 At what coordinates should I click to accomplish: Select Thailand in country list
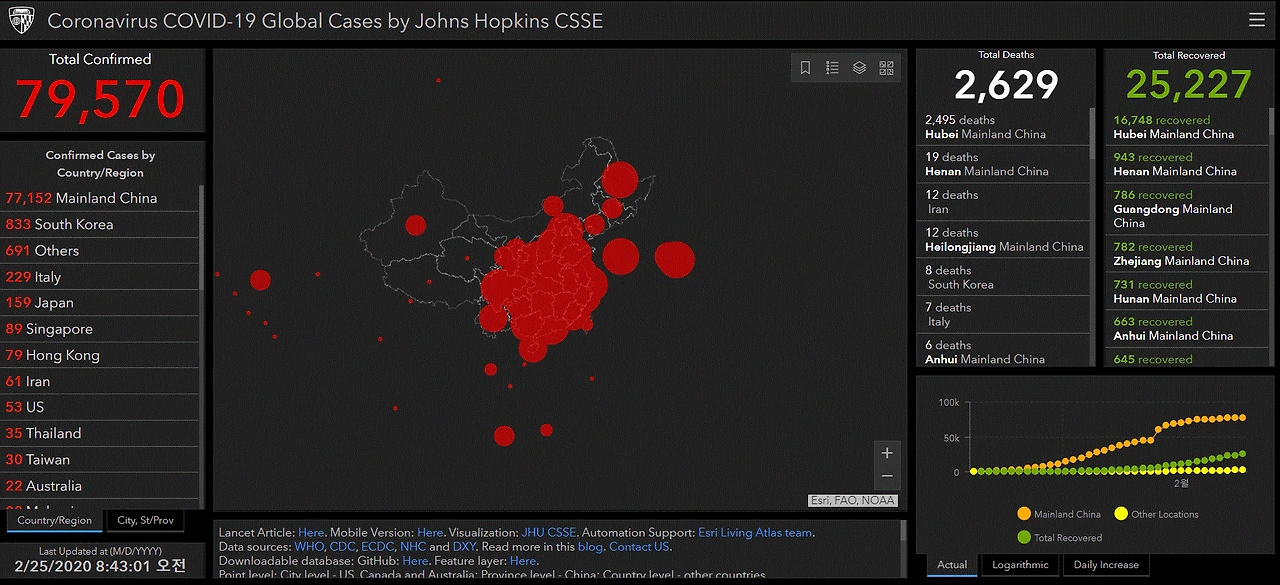coord(100,433)
